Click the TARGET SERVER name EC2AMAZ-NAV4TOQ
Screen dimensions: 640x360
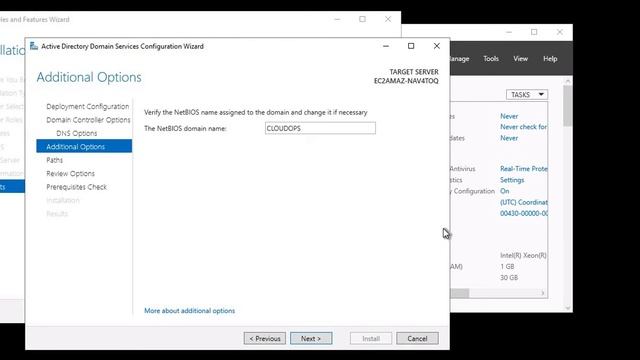point(406,81)
